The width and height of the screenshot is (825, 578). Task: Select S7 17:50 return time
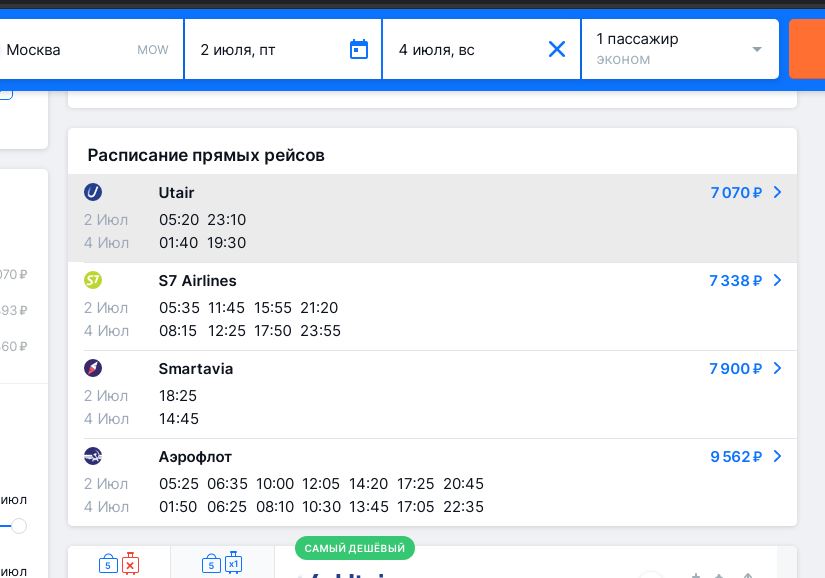click(x=273, y=331)
